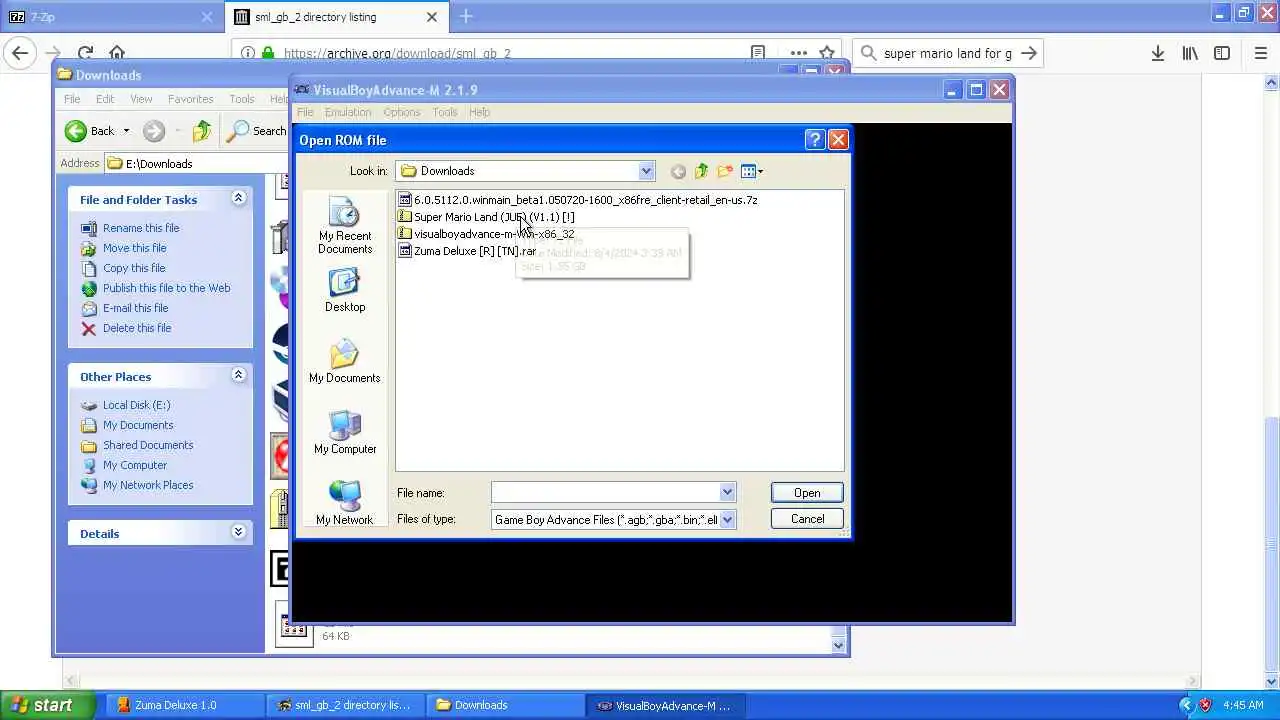Open Downloads window Edit menu
Image resolution: width=1280 pixels, height=720 pixels.
pos(105,99)
